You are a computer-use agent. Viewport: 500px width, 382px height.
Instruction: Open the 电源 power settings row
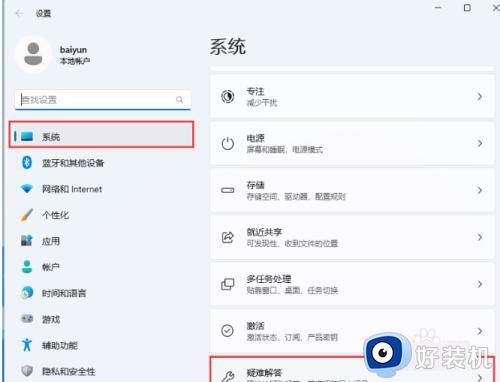(352, 143)
